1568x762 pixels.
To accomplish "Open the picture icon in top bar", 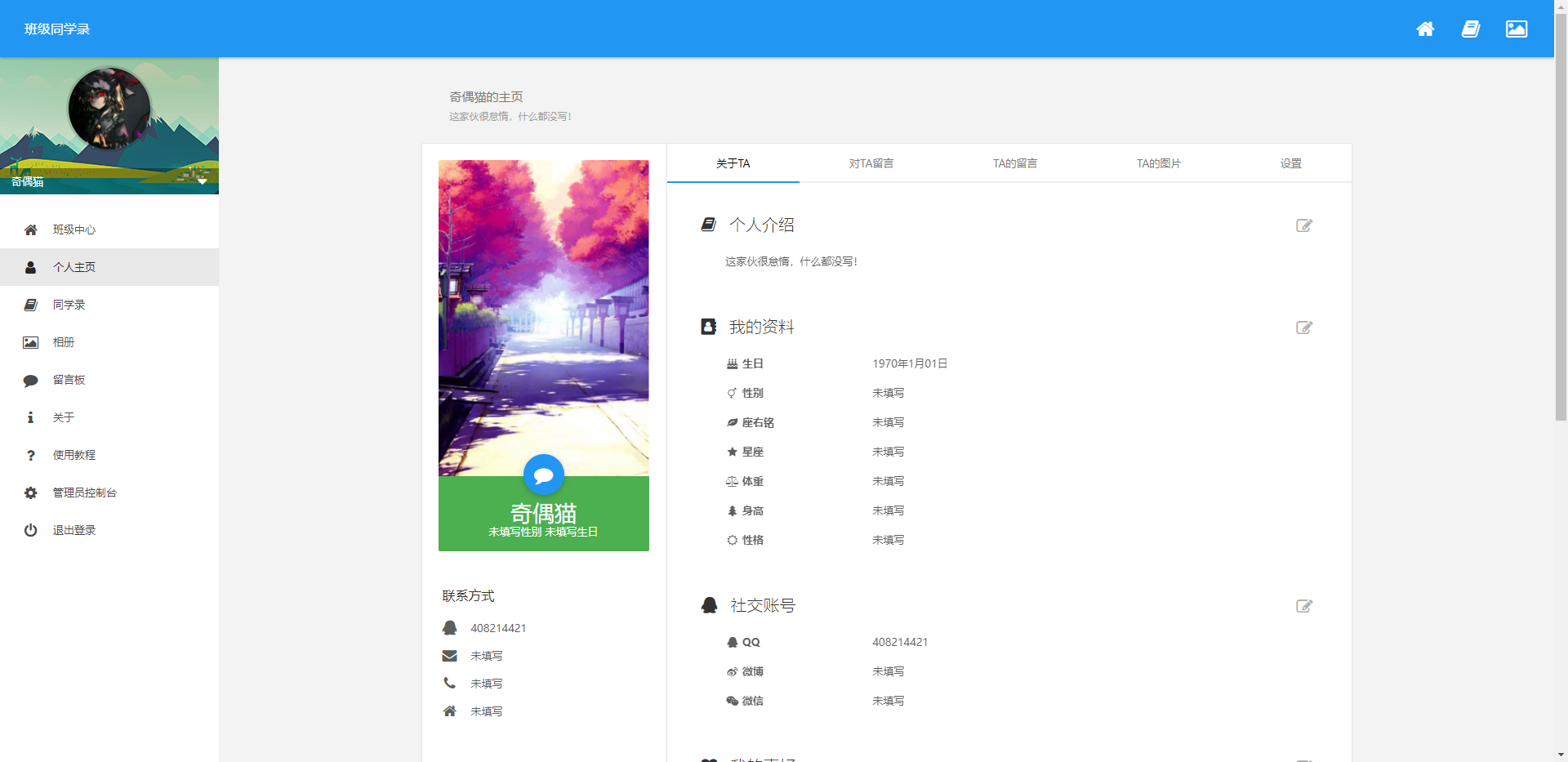I will point(1517,29).
